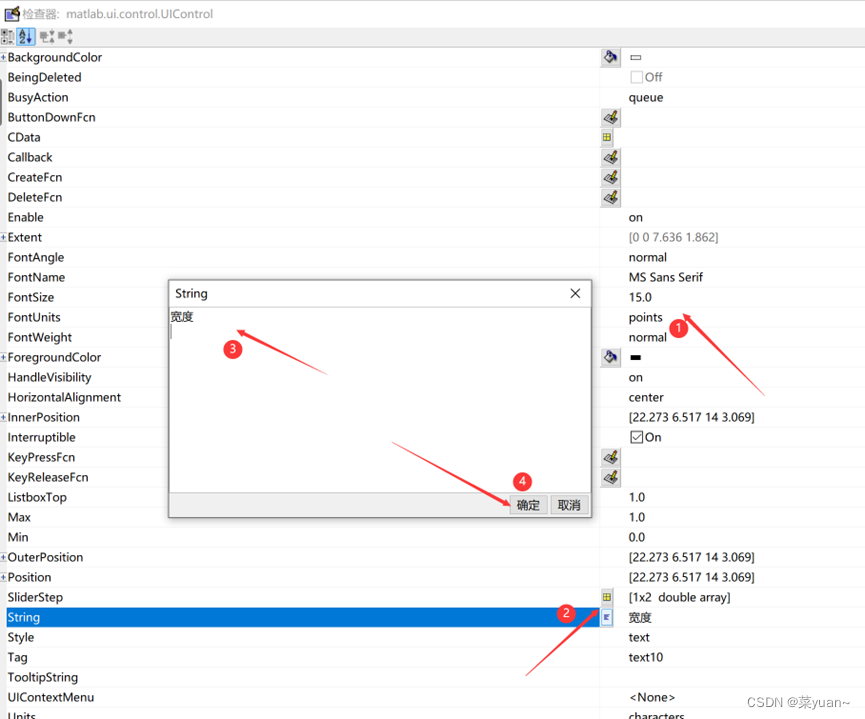Select the ListboxTop property name

[x=37, y=497]
